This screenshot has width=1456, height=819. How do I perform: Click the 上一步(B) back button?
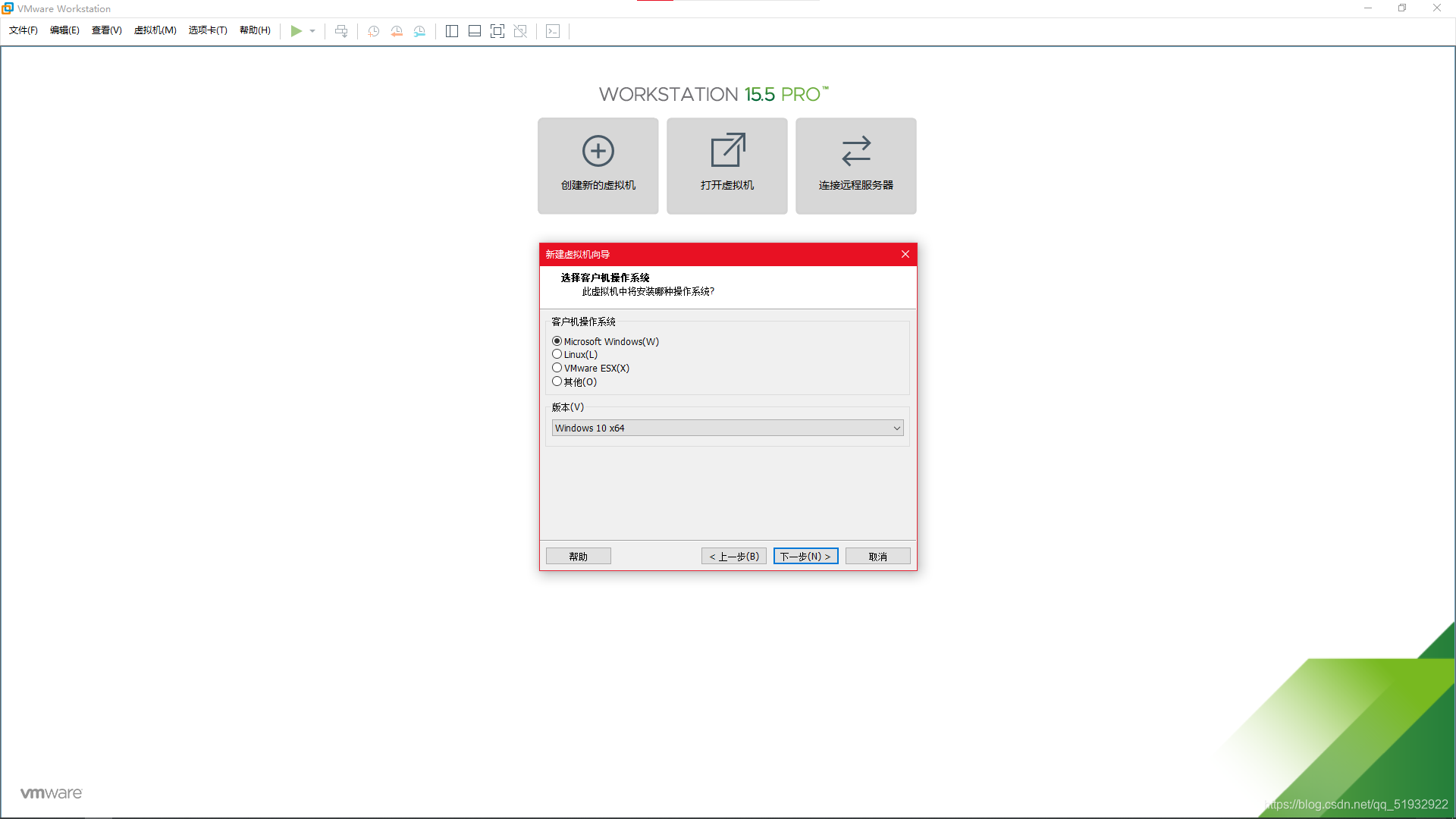(733, 557)
